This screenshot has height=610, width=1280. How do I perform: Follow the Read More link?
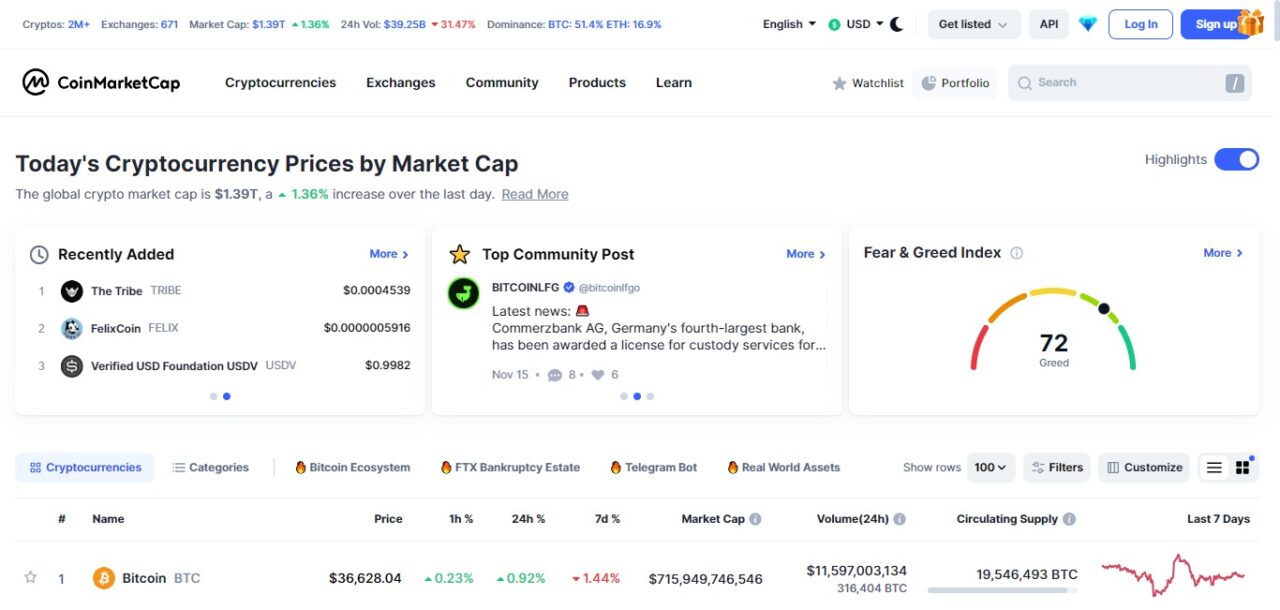535,194
